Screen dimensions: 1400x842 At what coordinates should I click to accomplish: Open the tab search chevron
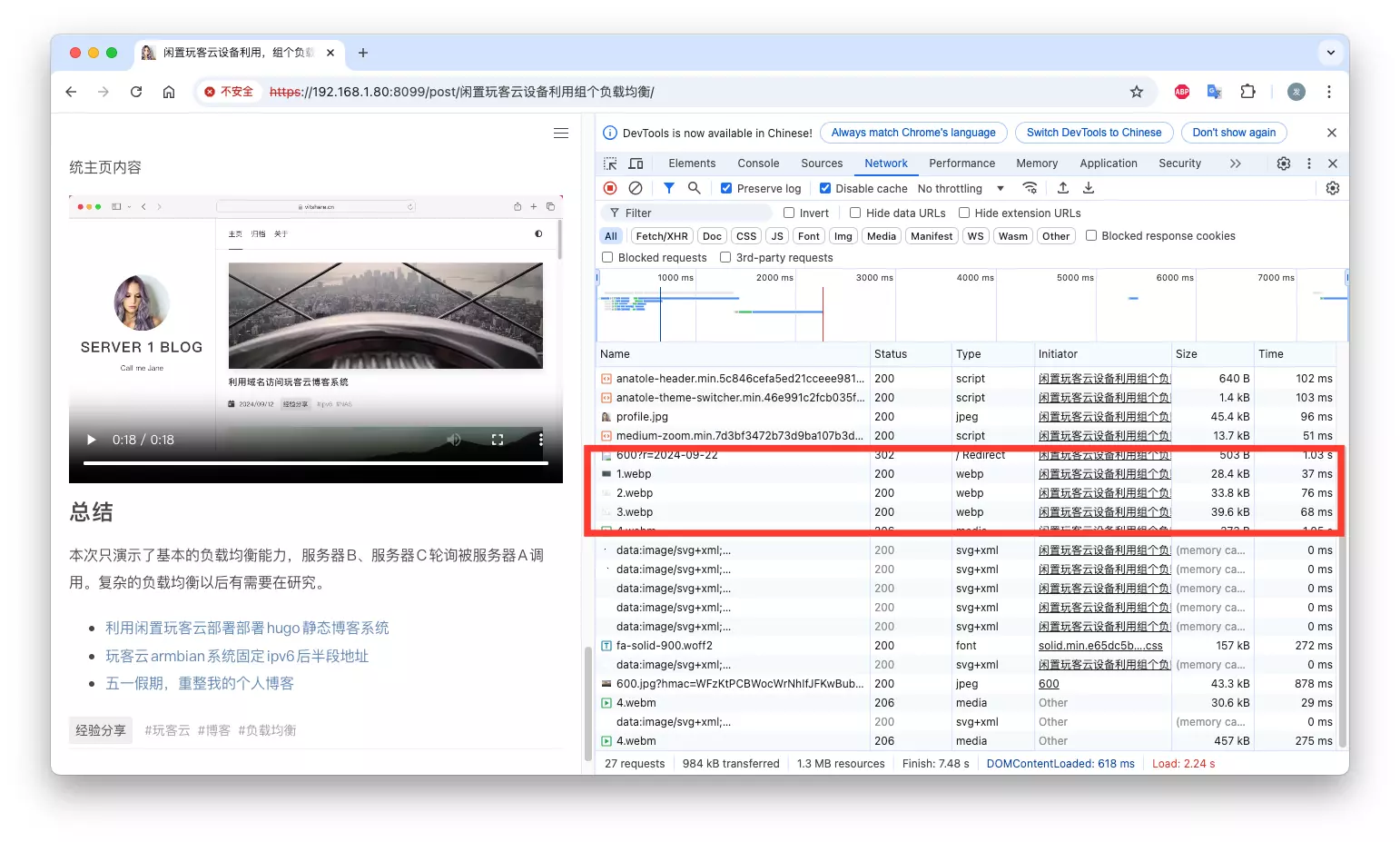click(1330, 53)
